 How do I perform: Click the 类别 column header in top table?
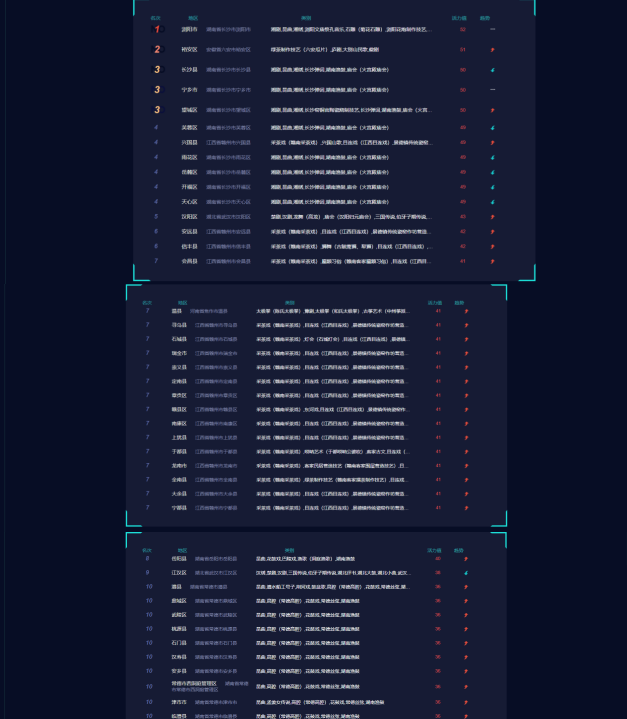click(x=305, y=18)
